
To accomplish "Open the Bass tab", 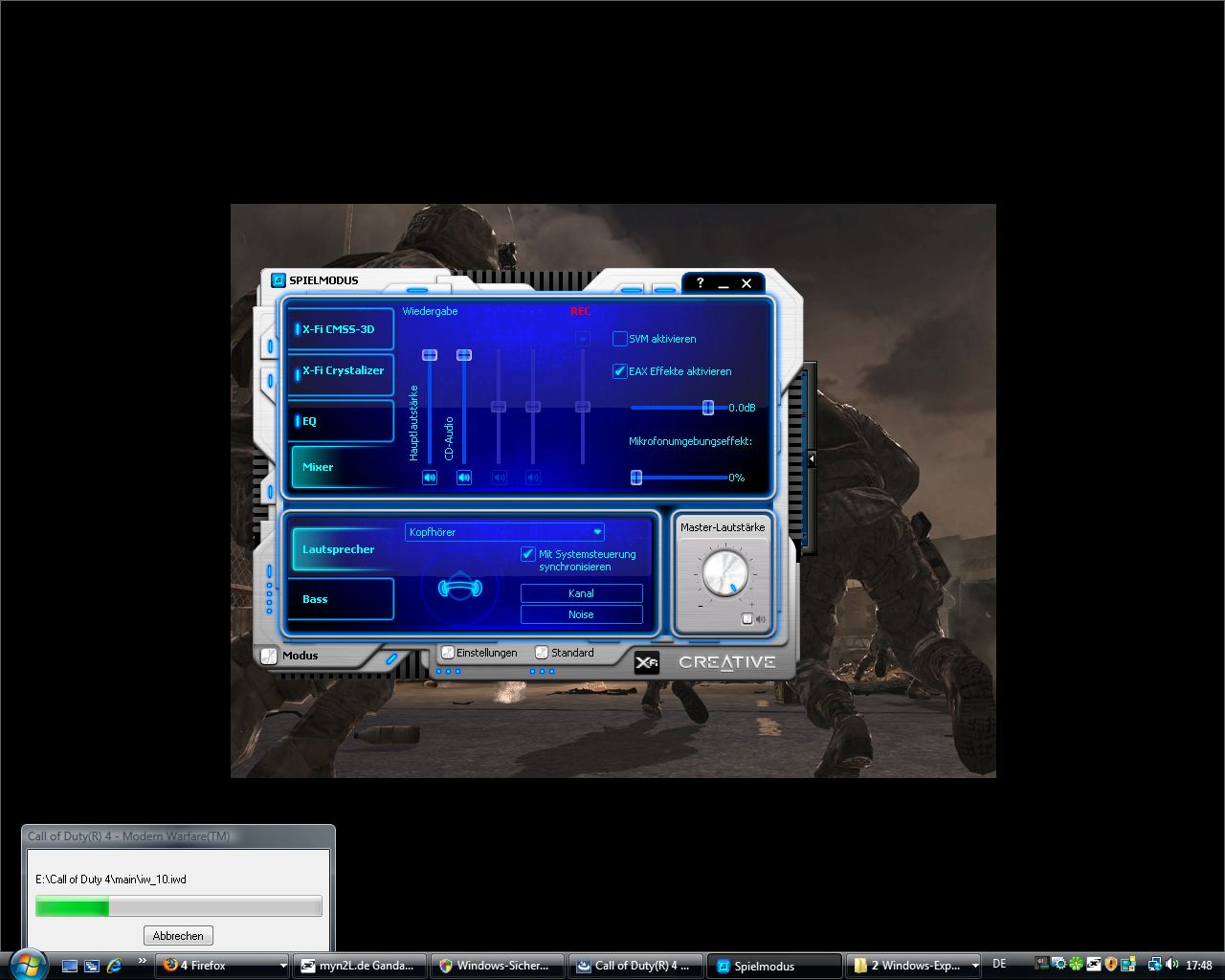I will point(341,599).
